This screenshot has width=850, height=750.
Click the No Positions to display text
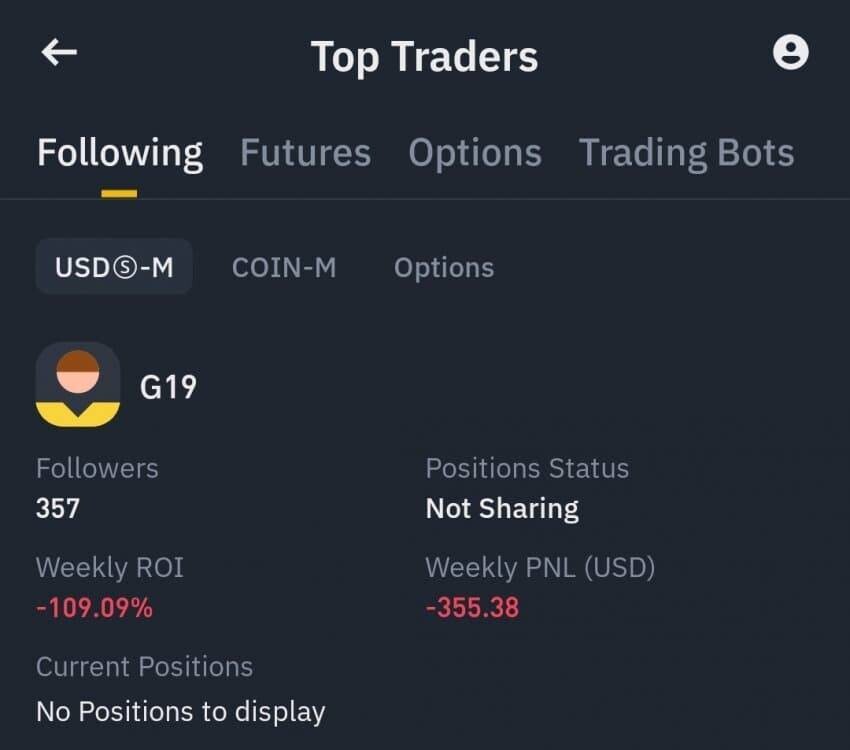[x=181, y=712]
